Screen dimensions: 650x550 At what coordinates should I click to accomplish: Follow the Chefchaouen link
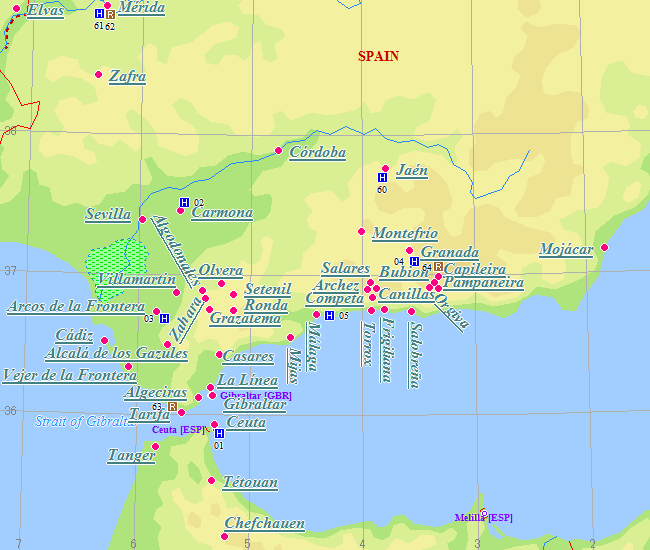point(265,523)
